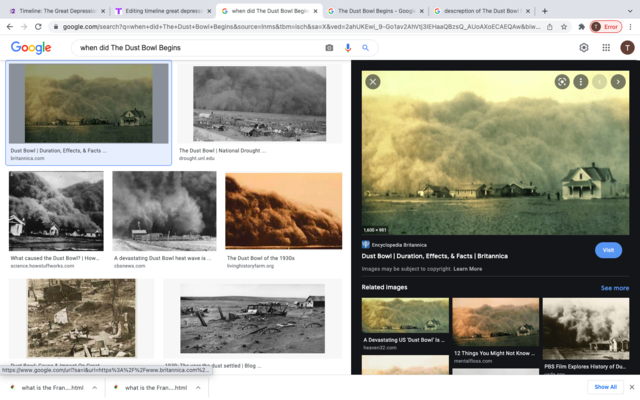The width and height of the screenshot is (640, 400).
Task: Open the preview title Dust Bowl Britannica link
Action: coord(435,256)
